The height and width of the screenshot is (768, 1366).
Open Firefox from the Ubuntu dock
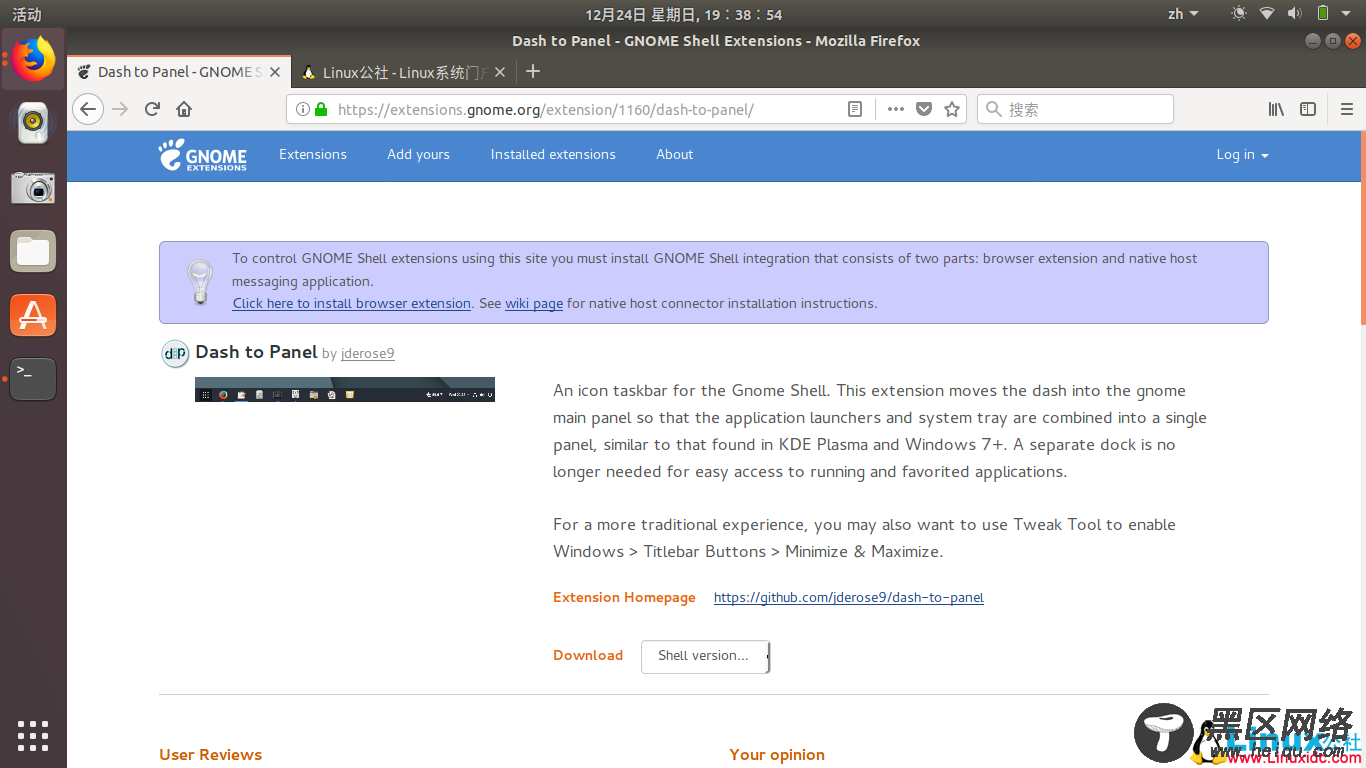click(x=34, y=59)
